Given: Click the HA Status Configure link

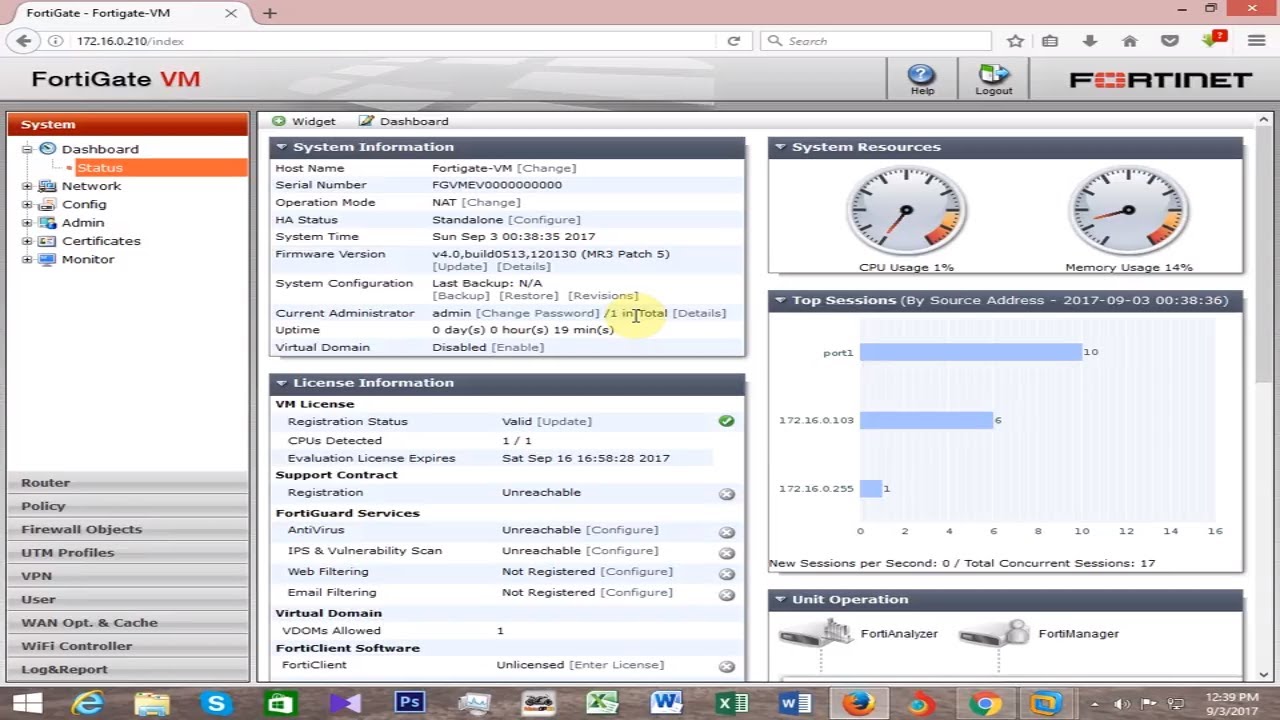Looking at the screenshot, I should point(544,220).
